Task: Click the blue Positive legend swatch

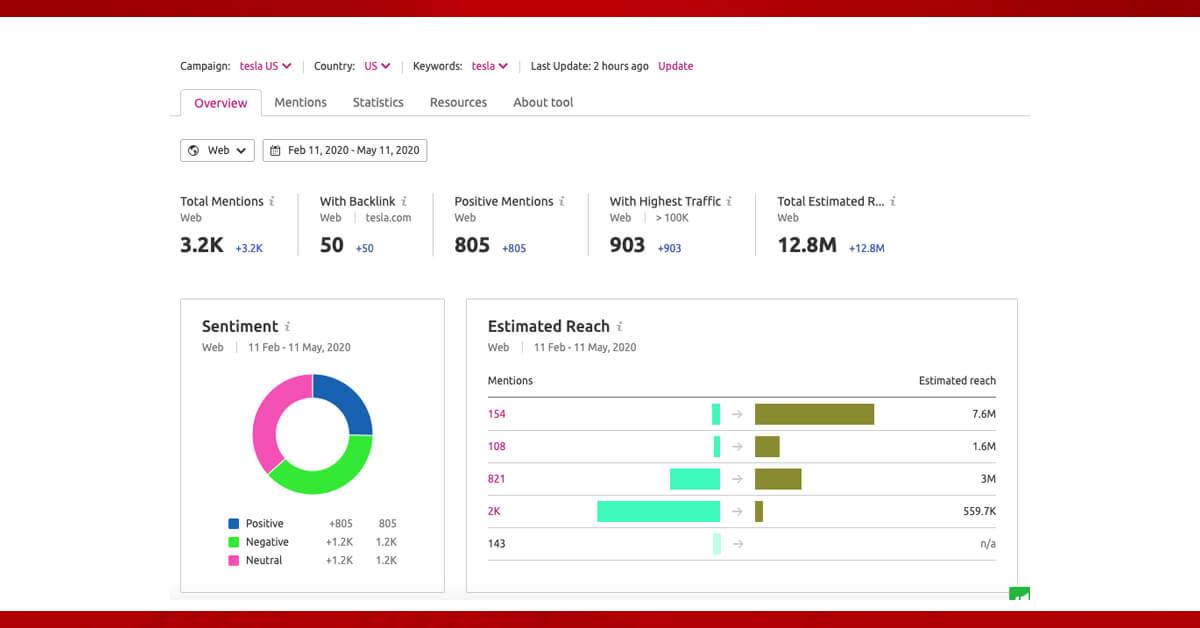Action: tap(234, 523)
